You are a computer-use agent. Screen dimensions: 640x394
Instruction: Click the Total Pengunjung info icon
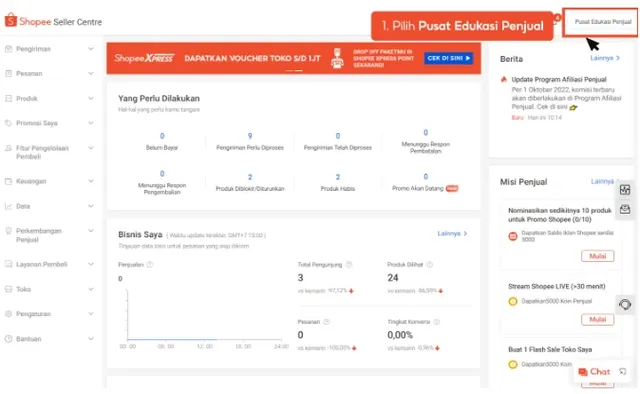coord(349,265)
